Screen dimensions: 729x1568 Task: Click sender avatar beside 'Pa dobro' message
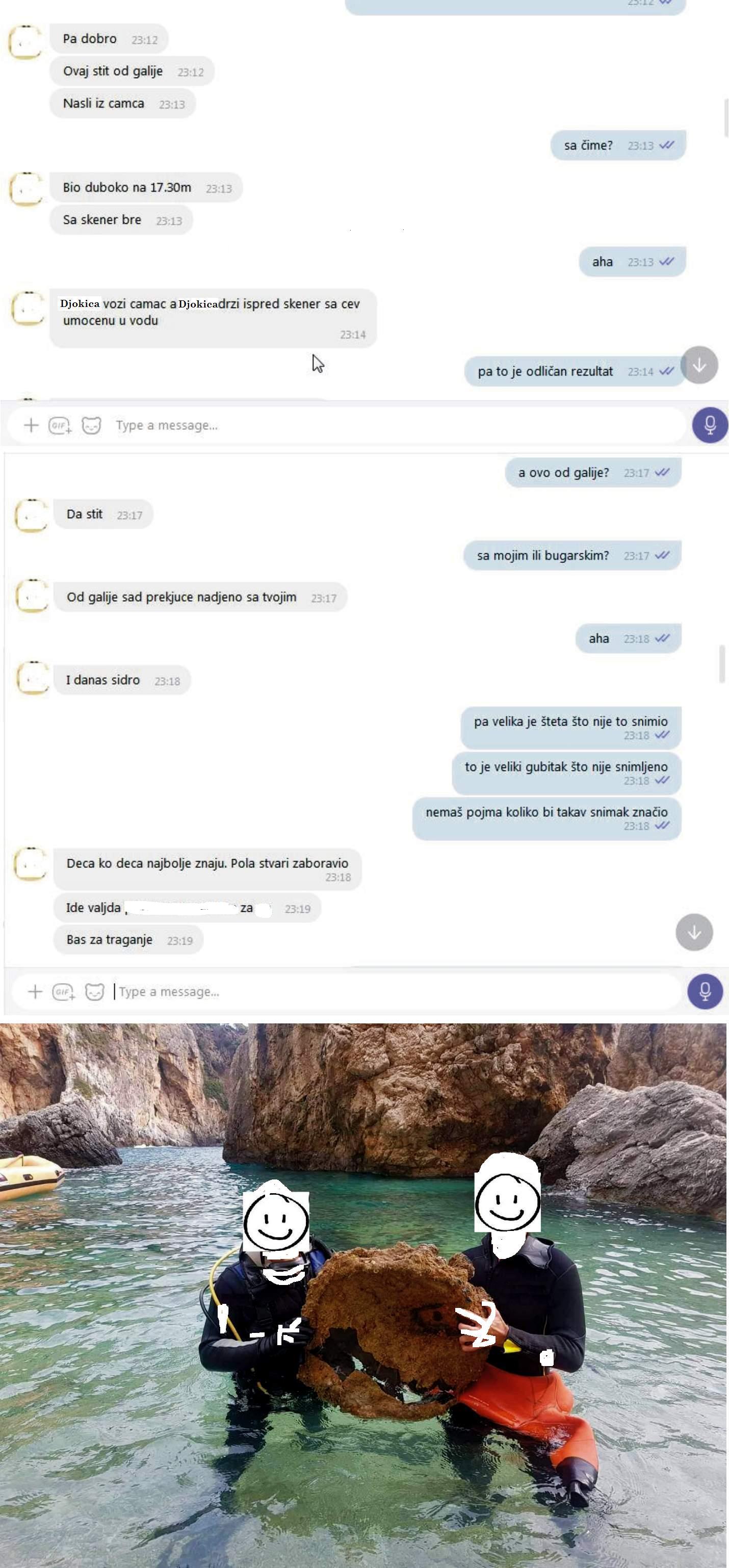25,42
